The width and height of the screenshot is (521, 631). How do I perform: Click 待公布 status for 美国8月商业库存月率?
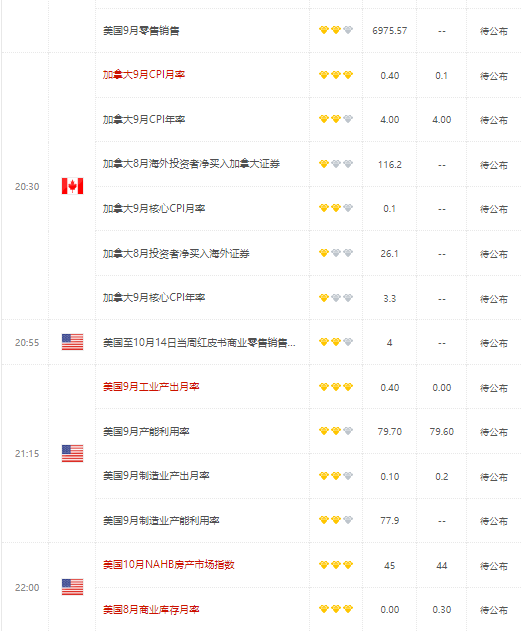tap(494, 610)
